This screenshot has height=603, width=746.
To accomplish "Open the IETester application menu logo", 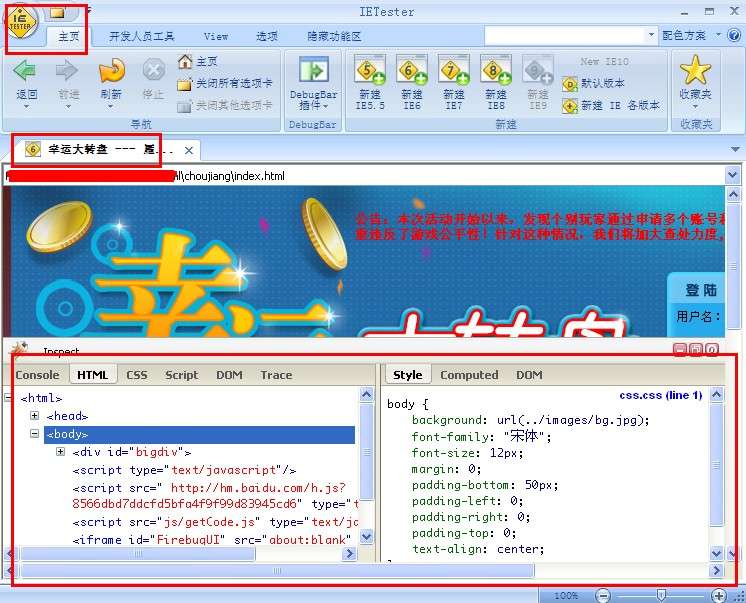I will pos(21,23).
